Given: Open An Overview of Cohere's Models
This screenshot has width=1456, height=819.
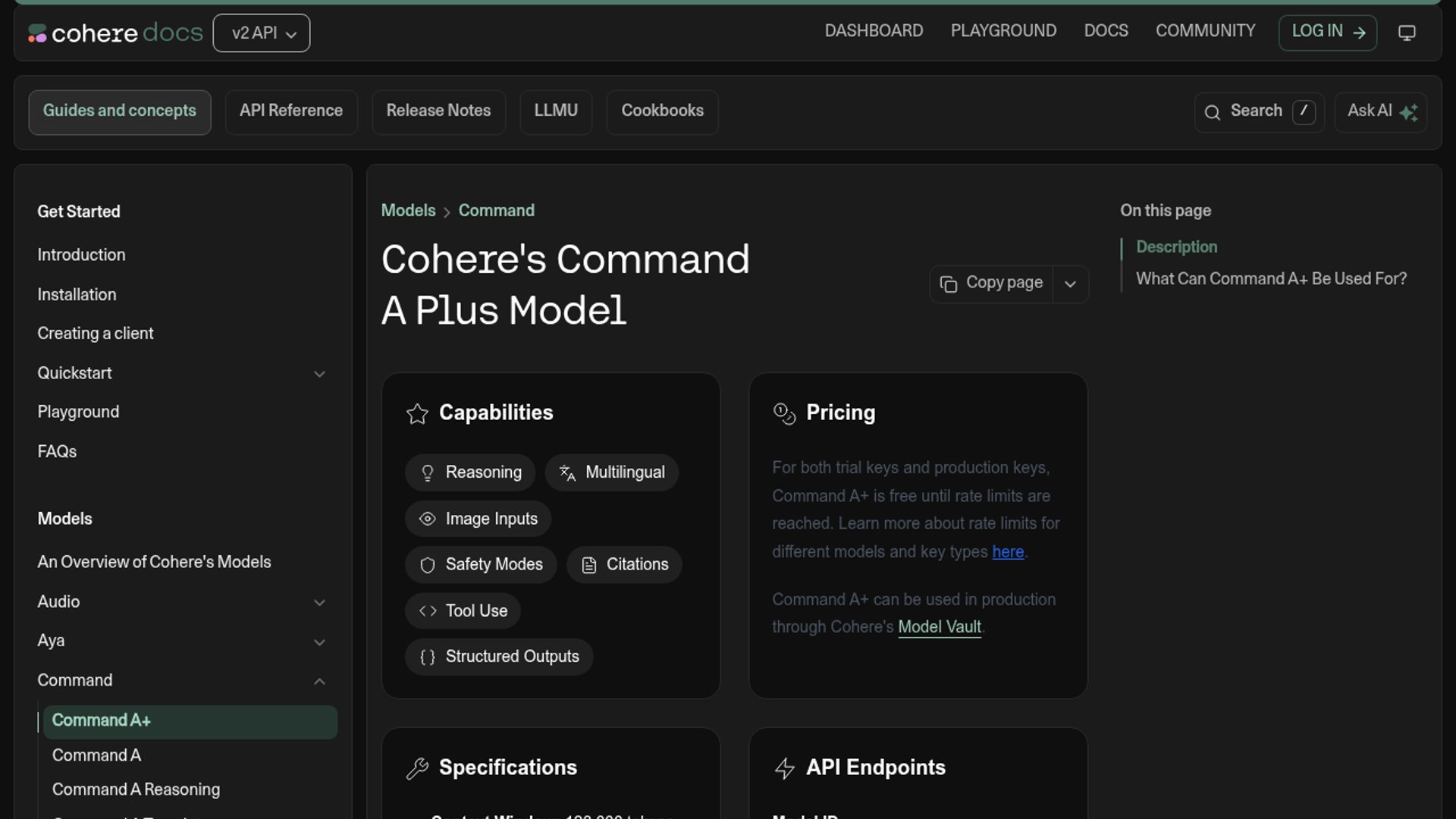Looking at the screenshot, I should [x=154, y=562].
